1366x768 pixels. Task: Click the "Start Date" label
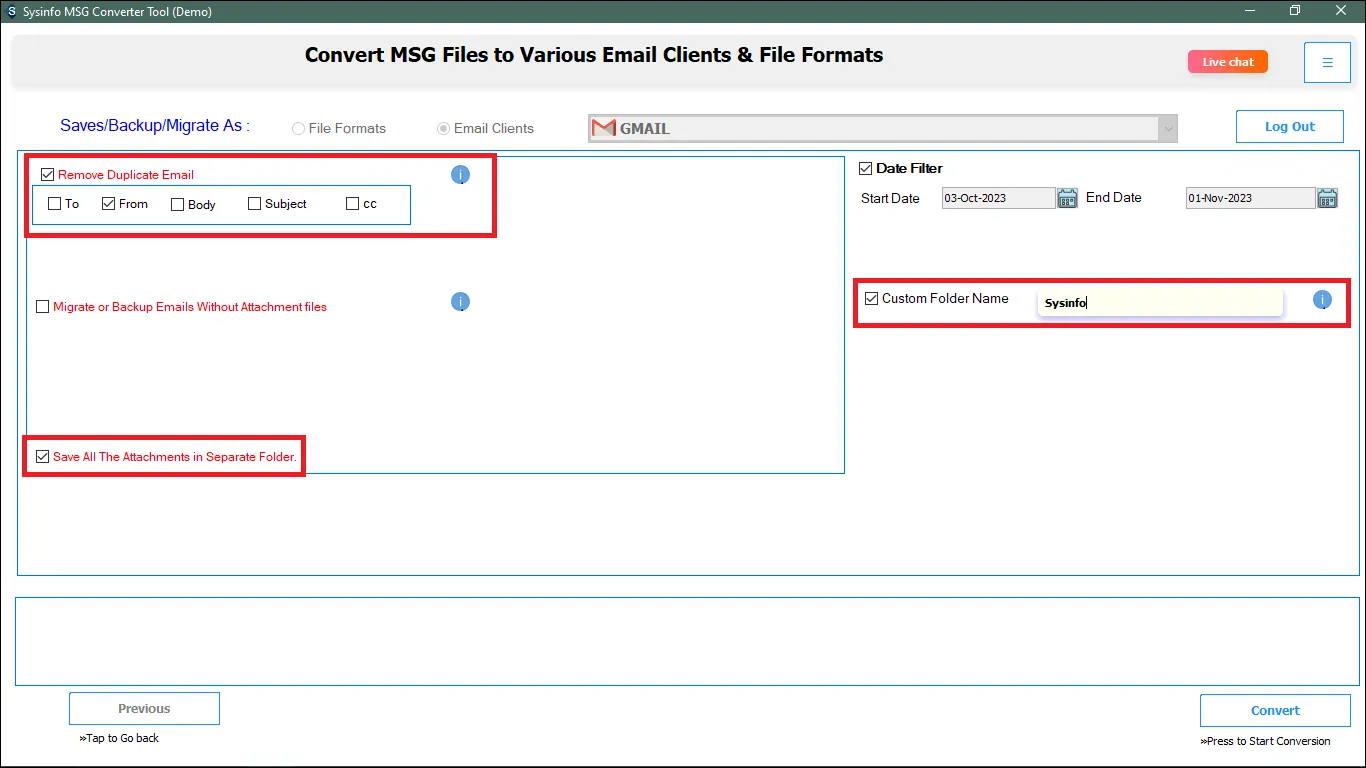(890, 199)
